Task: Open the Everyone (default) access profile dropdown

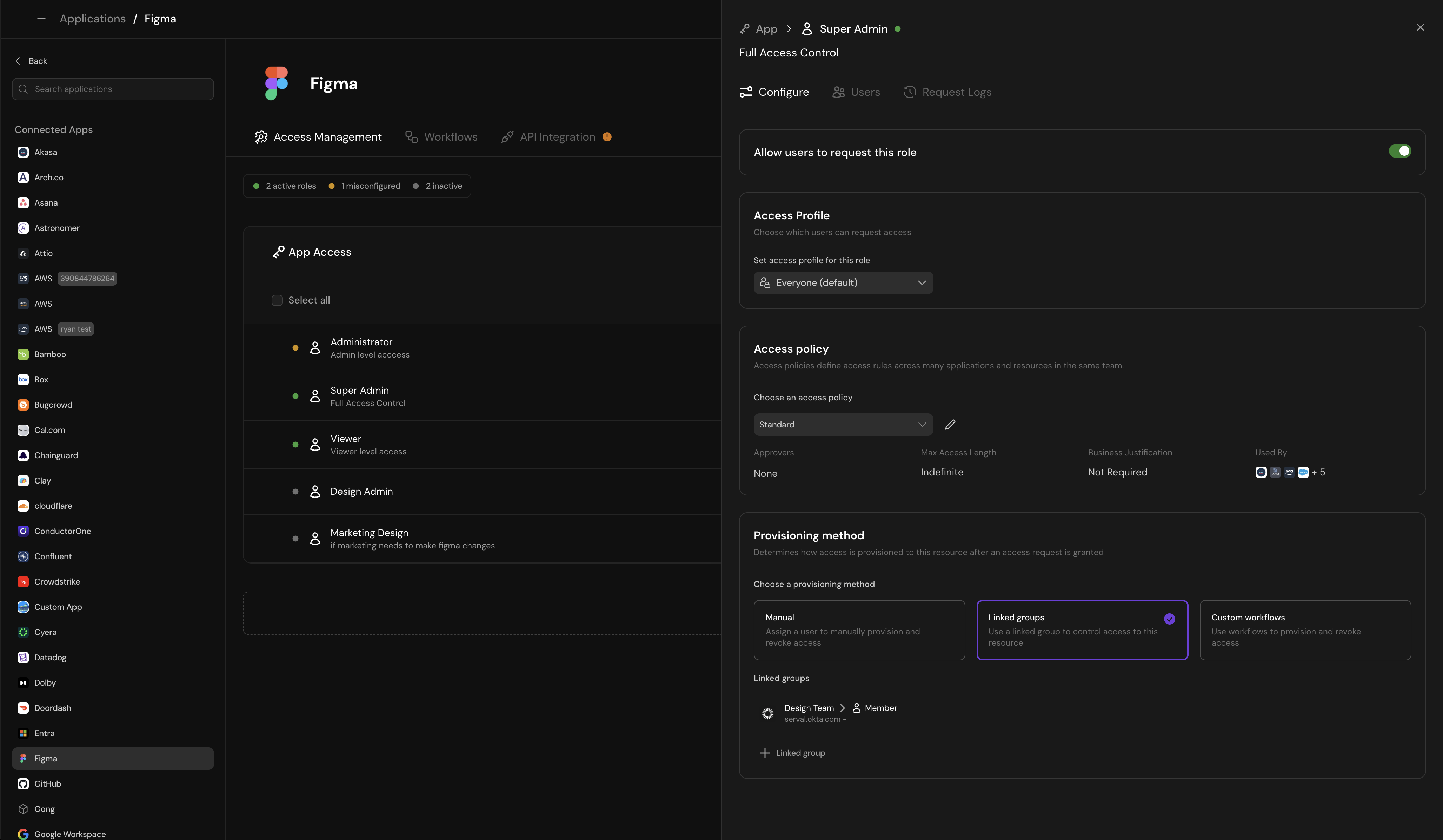Action: (843, 282)
